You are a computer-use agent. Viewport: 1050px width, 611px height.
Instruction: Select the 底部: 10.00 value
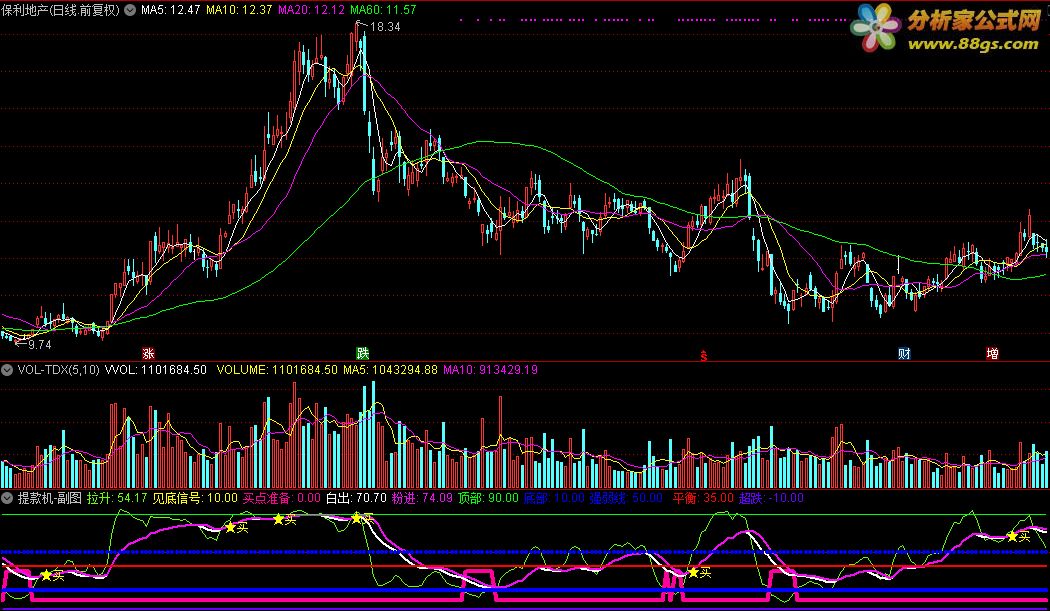point(554,498)
